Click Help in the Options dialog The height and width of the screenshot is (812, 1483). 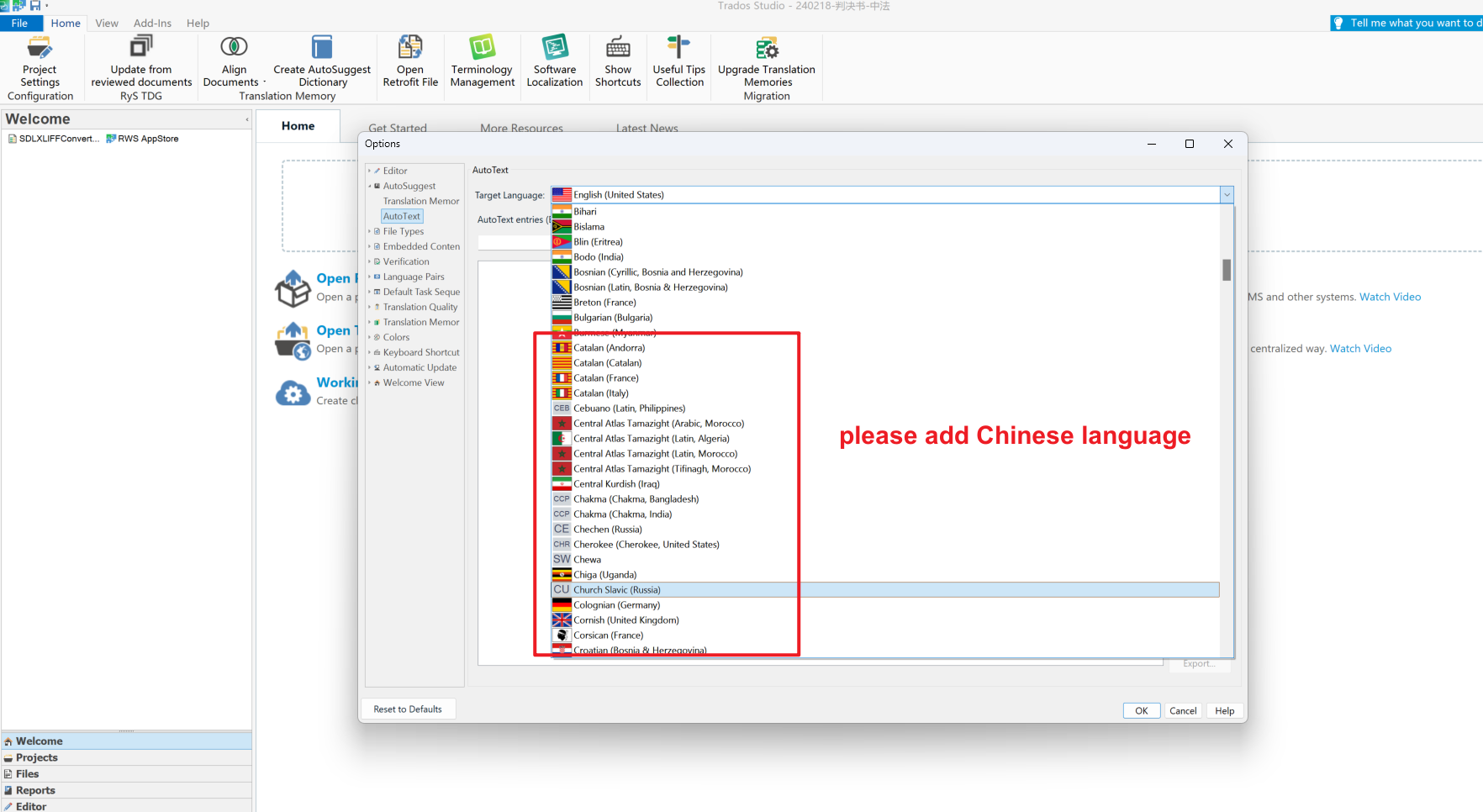pyautogui.click(x=1225, y=710)
